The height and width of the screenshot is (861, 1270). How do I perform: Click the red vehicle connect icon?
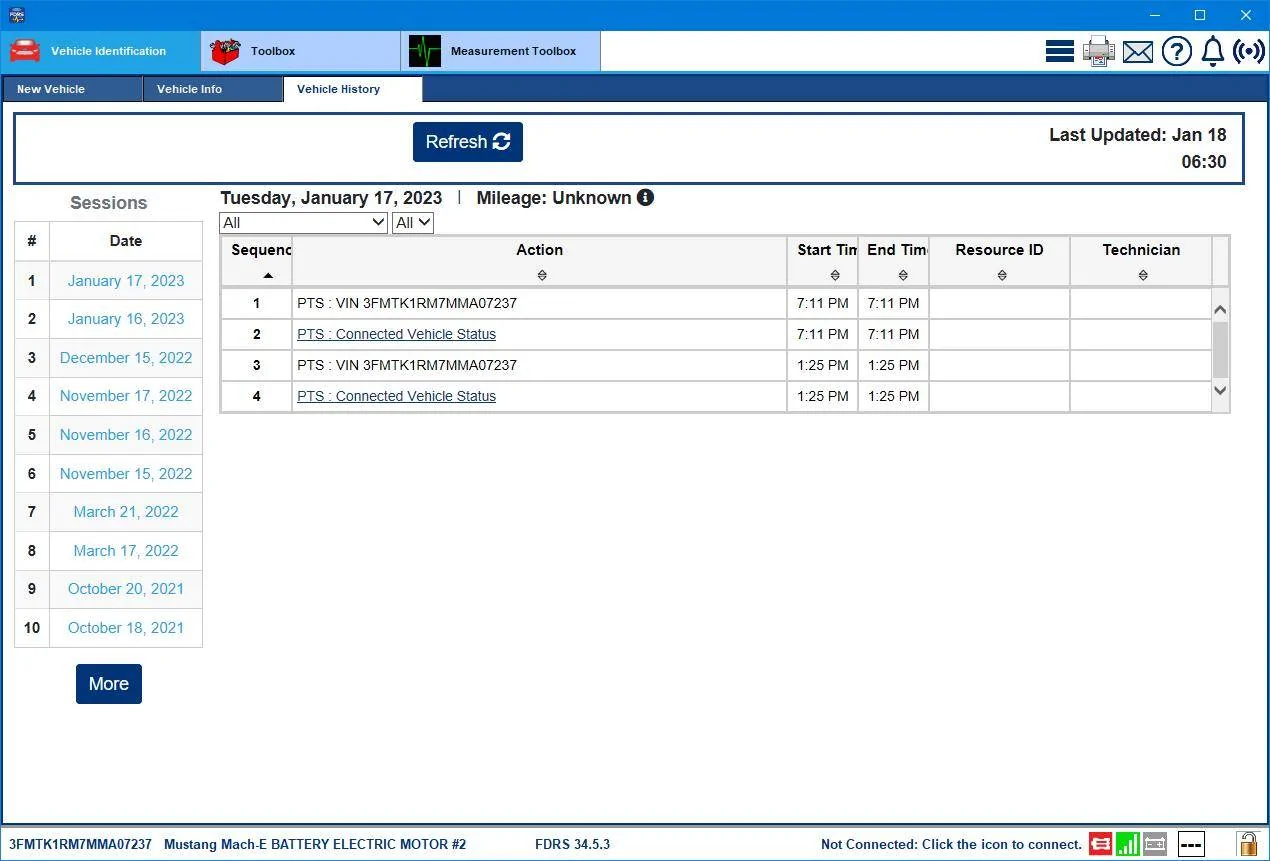(1100, 844)
